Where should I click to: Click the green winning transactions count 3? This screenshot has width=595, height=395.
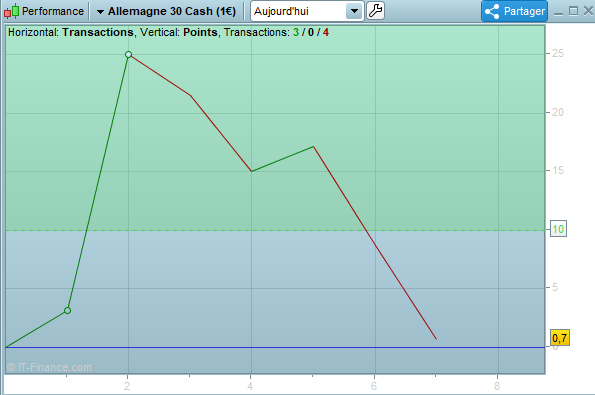point(296,32)
